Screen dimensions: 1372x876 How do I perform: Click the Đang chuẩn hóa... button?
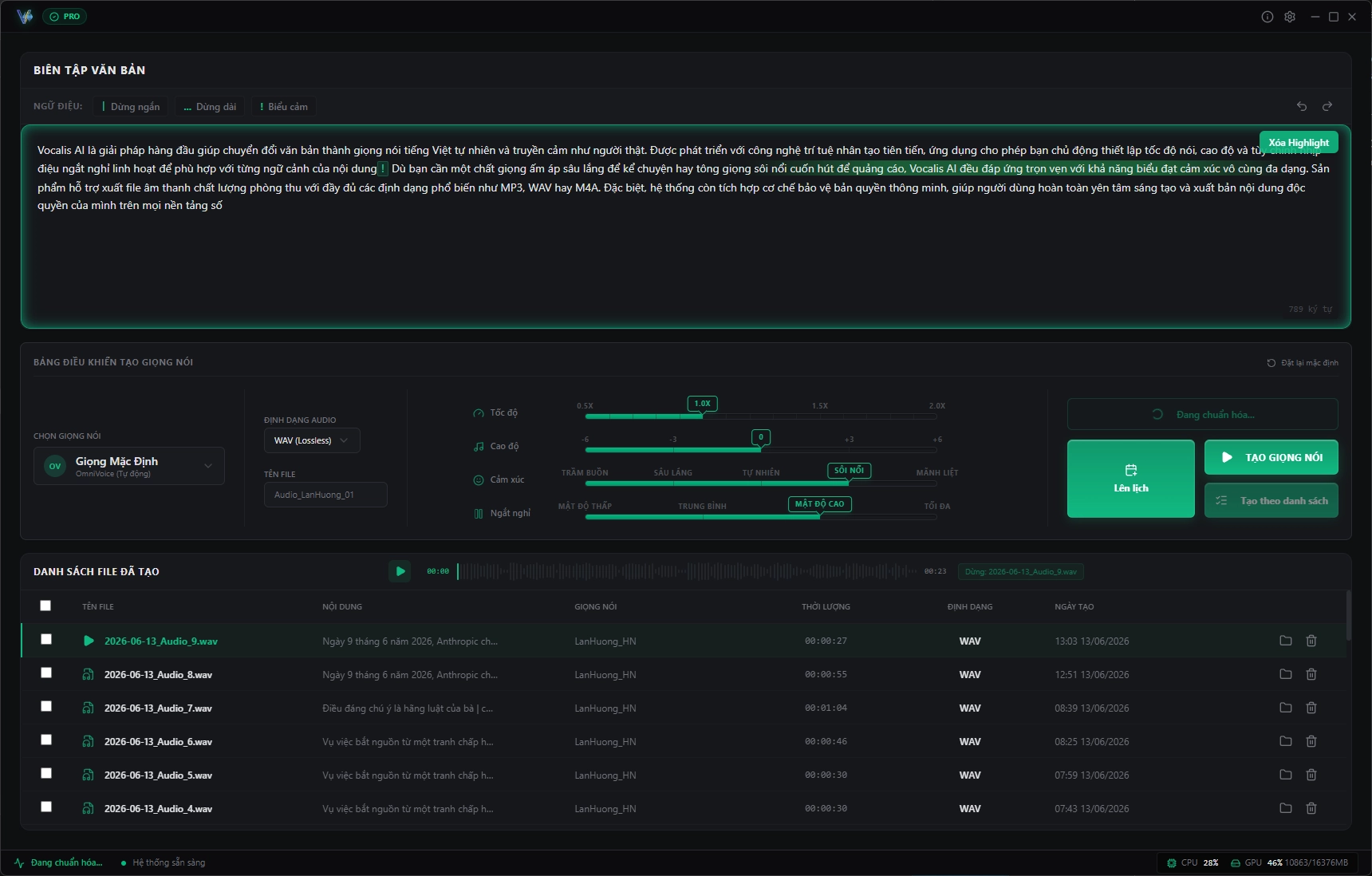point(1203,415)
